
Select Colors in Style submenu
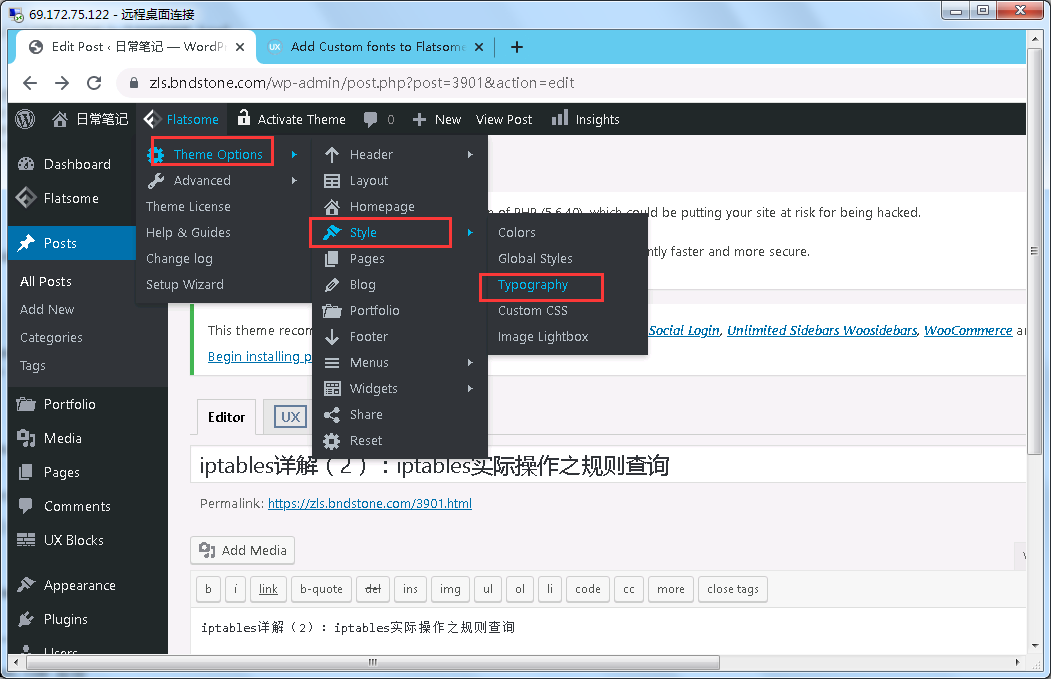[517, 233]
